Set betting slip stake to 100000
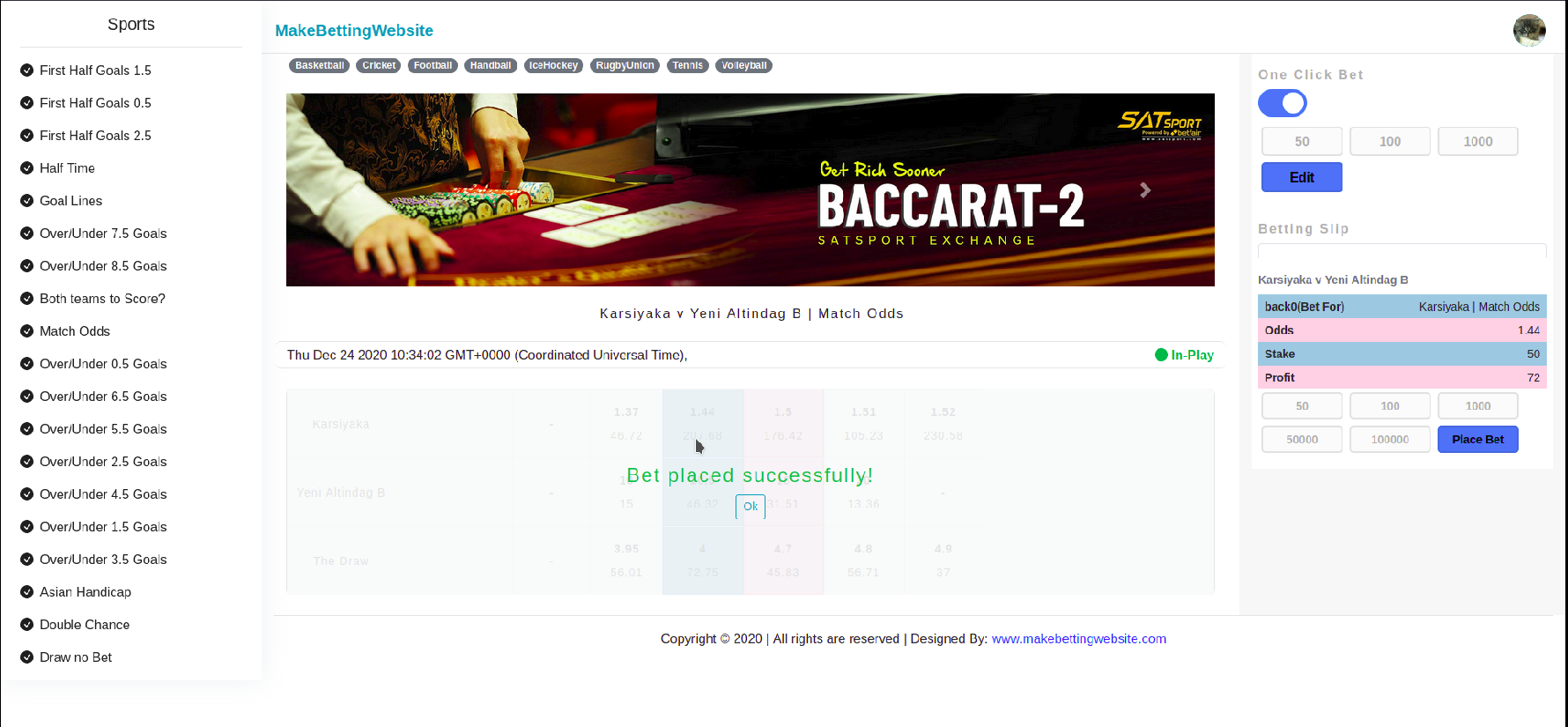Viewport: 1568px width, 727px height. (1390, 439)
